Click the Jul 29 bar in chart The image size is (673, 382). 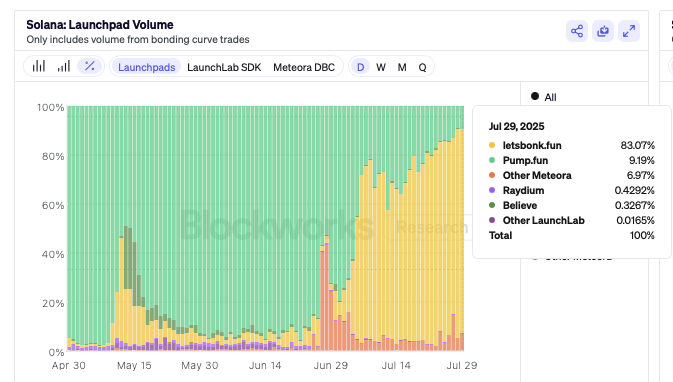click(462, 229)
